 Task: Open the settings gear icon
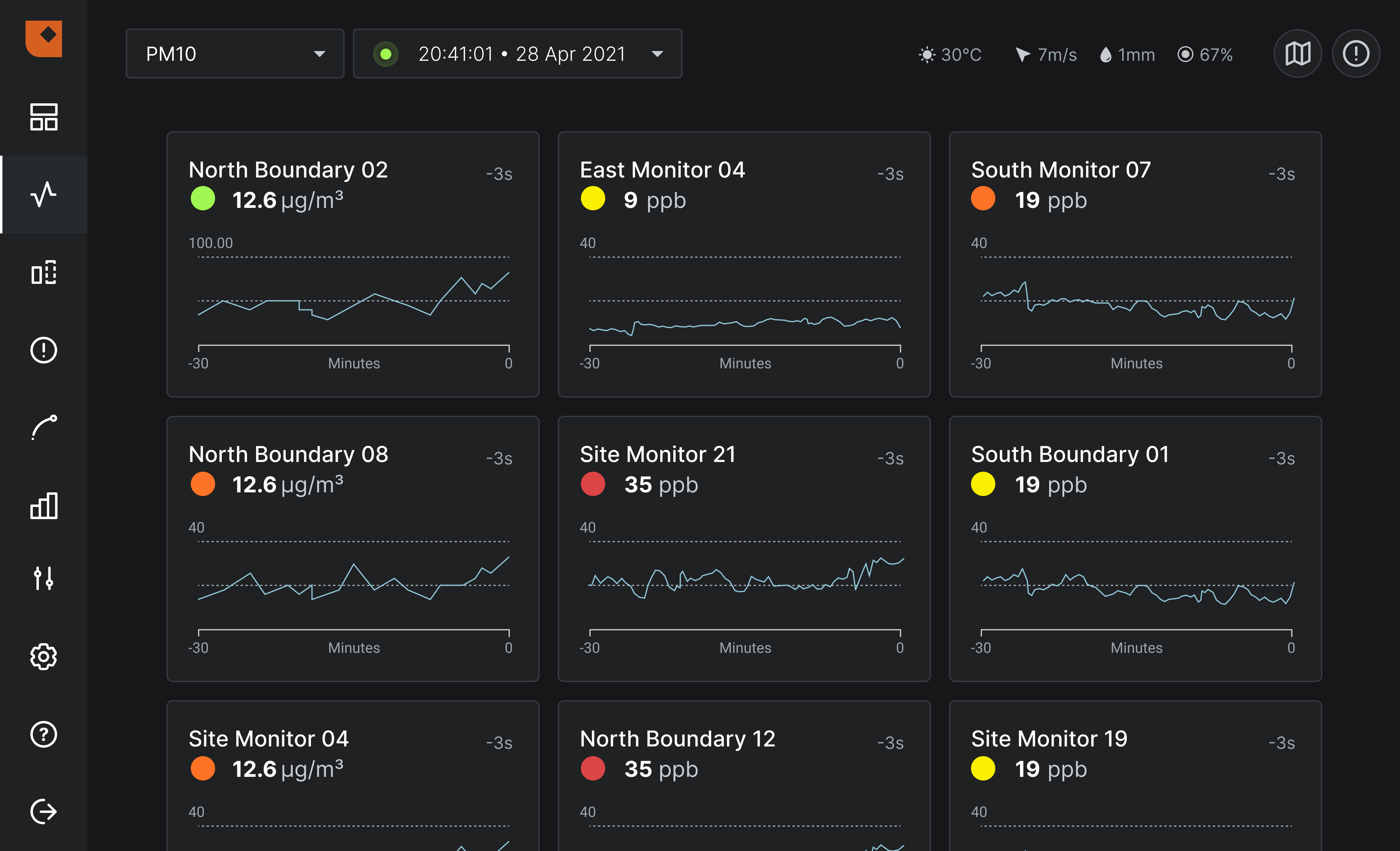coord(44,656)
